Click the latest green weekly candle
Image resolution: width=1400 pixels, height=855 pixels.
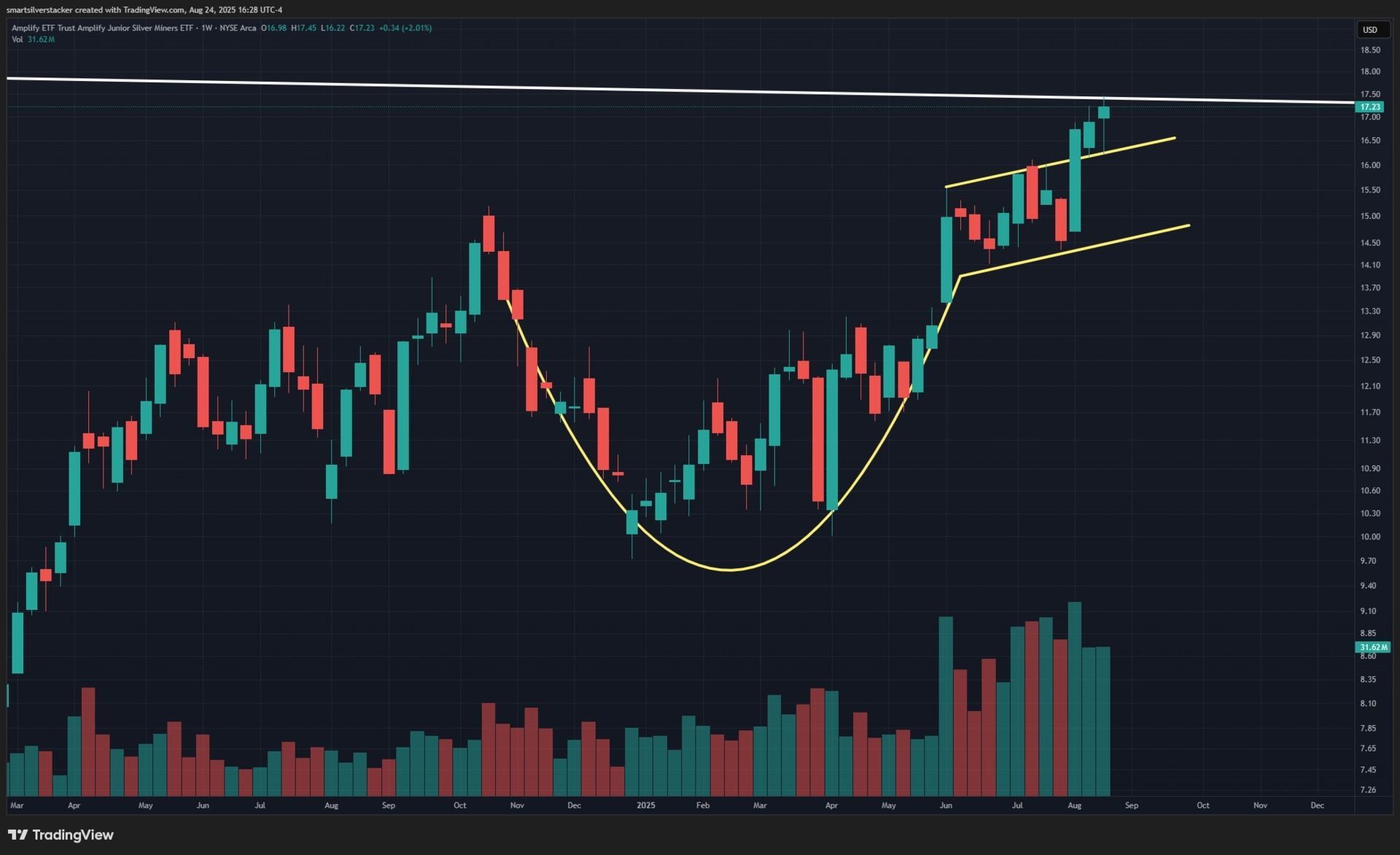point(1103,112)
